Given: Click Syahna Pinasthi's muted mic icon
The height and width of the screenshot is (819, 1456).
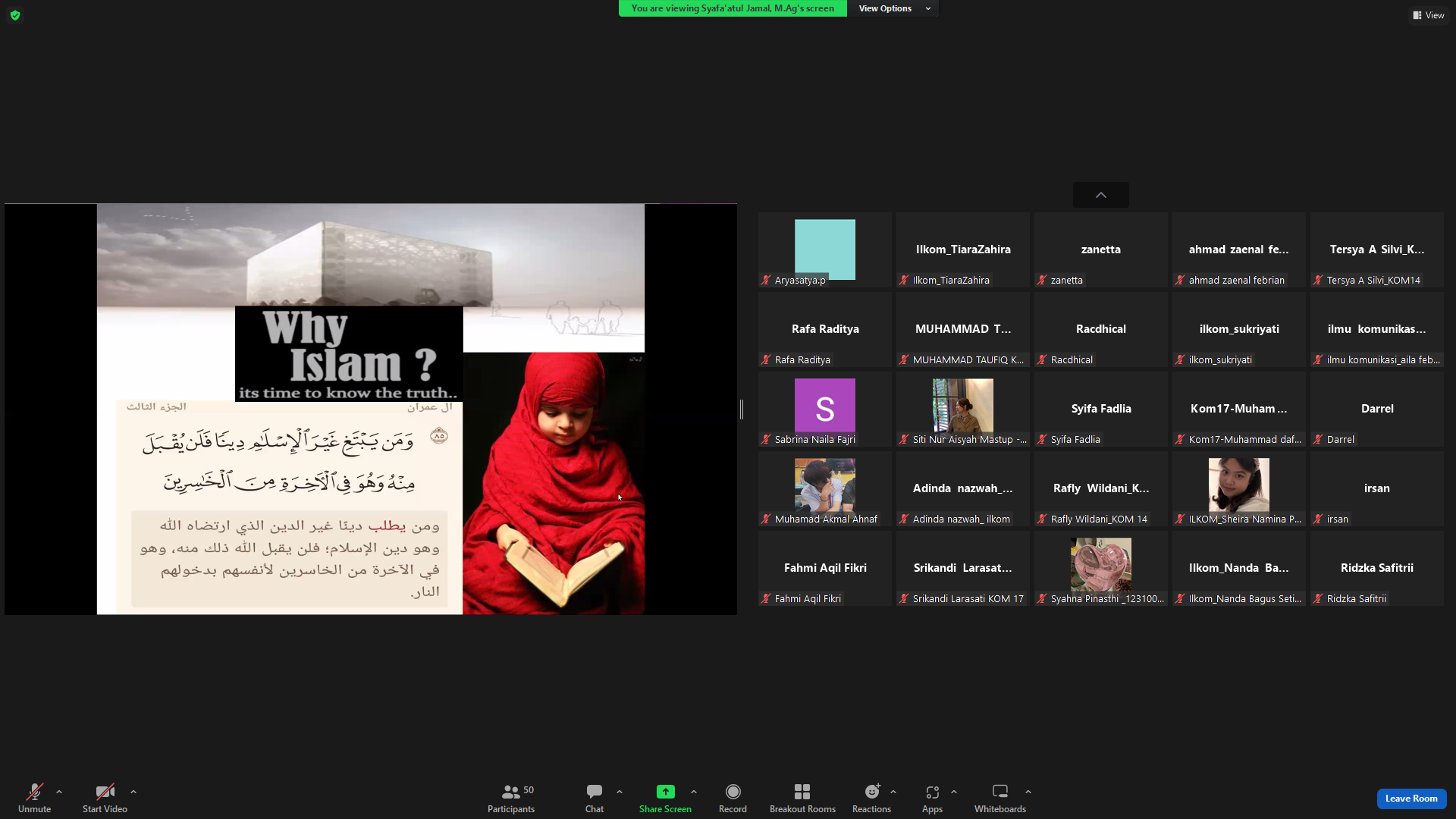Looking at the screenshot, I should [x=1042, y=598].
